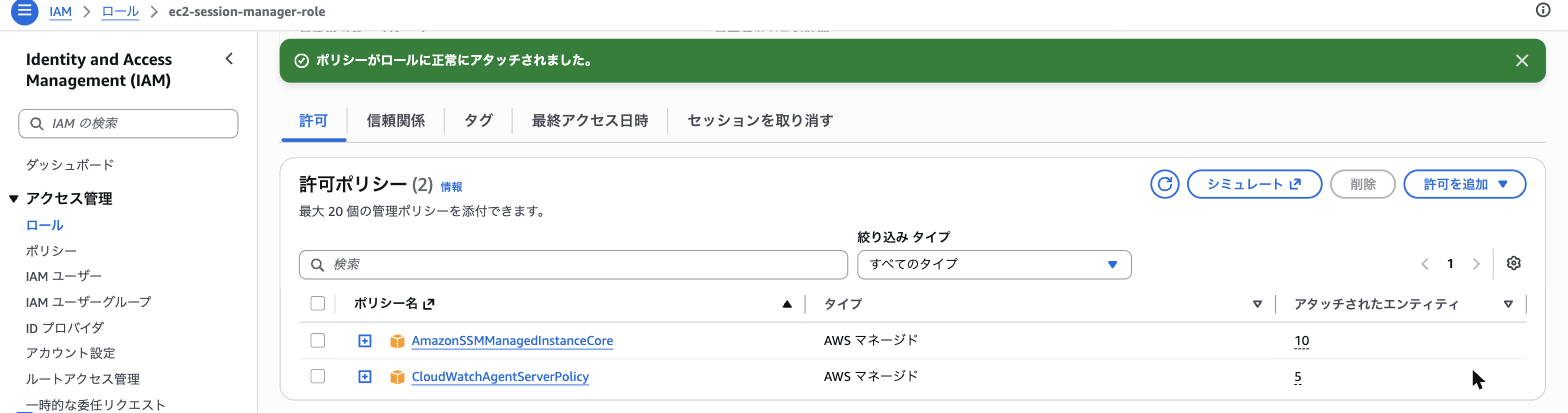Click the IAM breadcrumb link
The height and width of the screenshot is (413, 1568).
click(x=61, y=11)
